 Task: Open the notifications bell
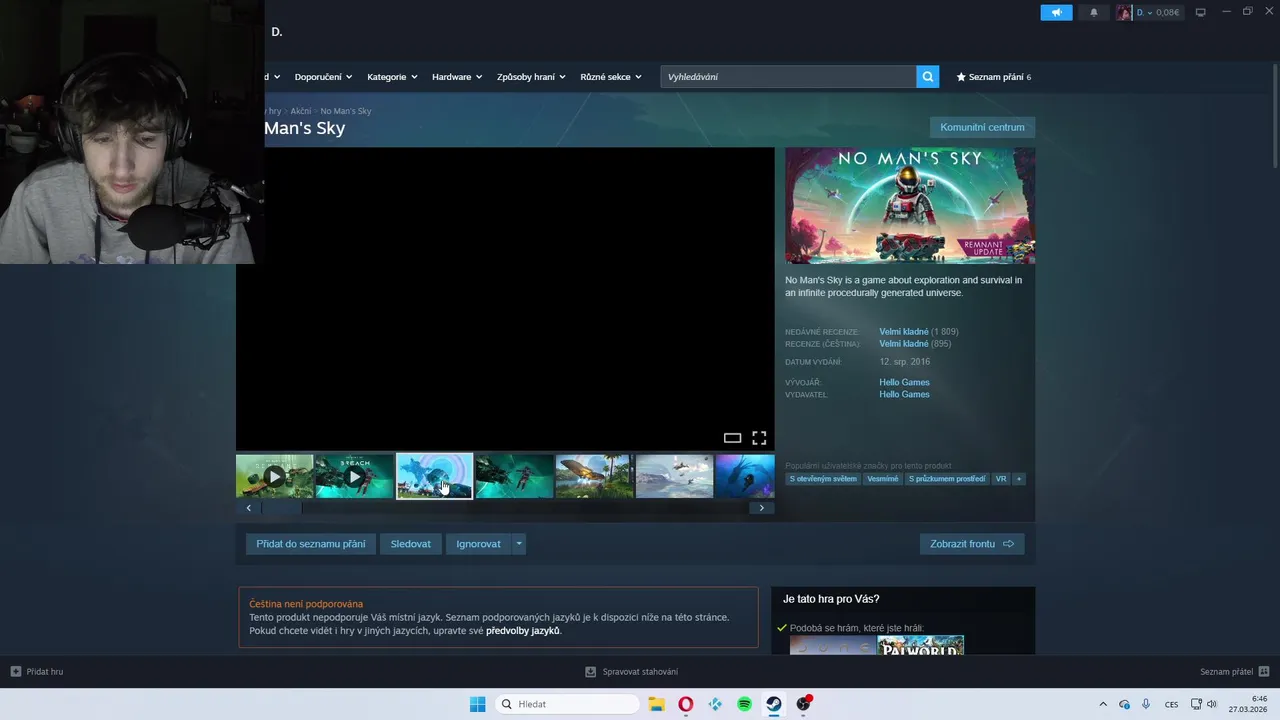coord(1093,12)
